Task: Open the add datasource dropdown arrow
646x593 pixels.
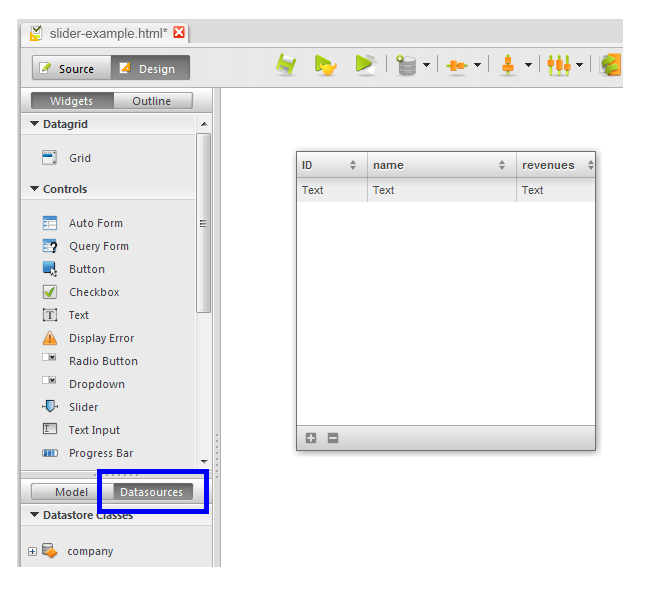Action: [x=426, y=65]
